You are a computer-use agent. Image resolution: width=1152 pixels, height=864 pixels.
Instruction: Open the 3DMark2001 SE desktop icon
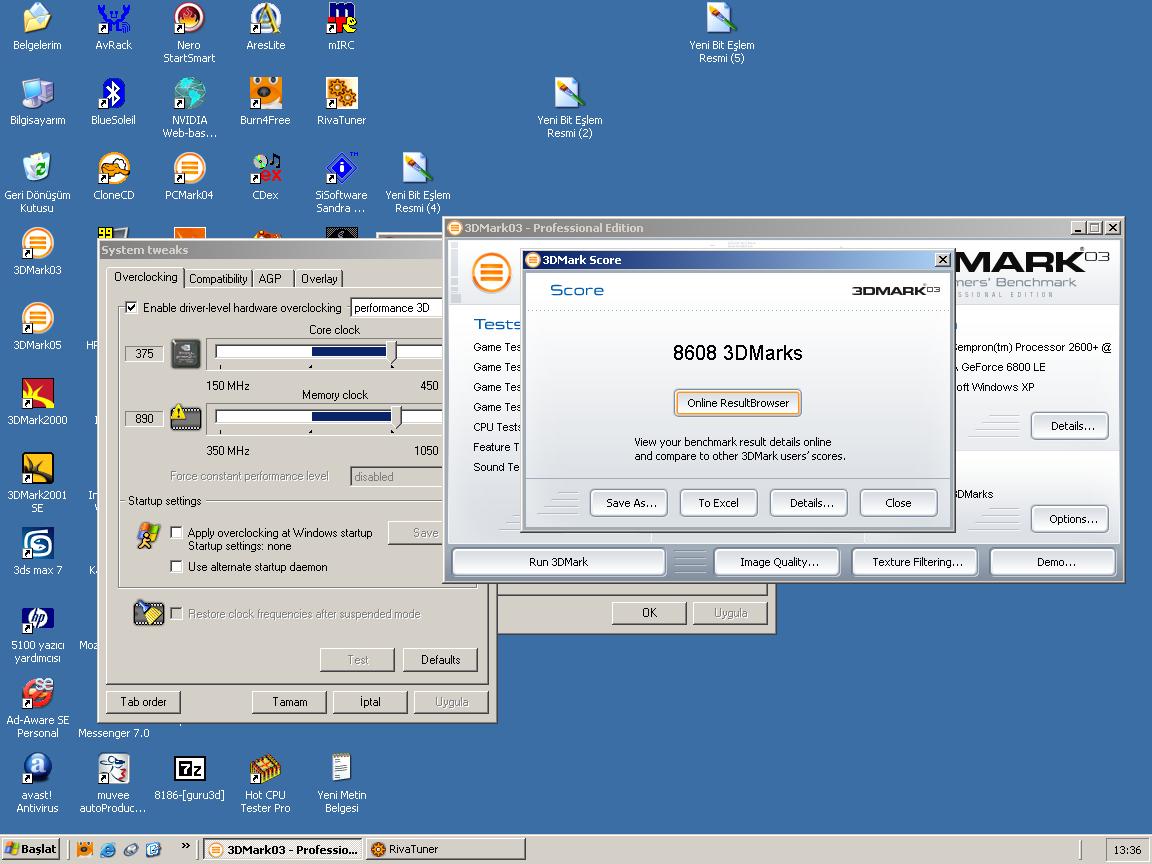[37, 470]
